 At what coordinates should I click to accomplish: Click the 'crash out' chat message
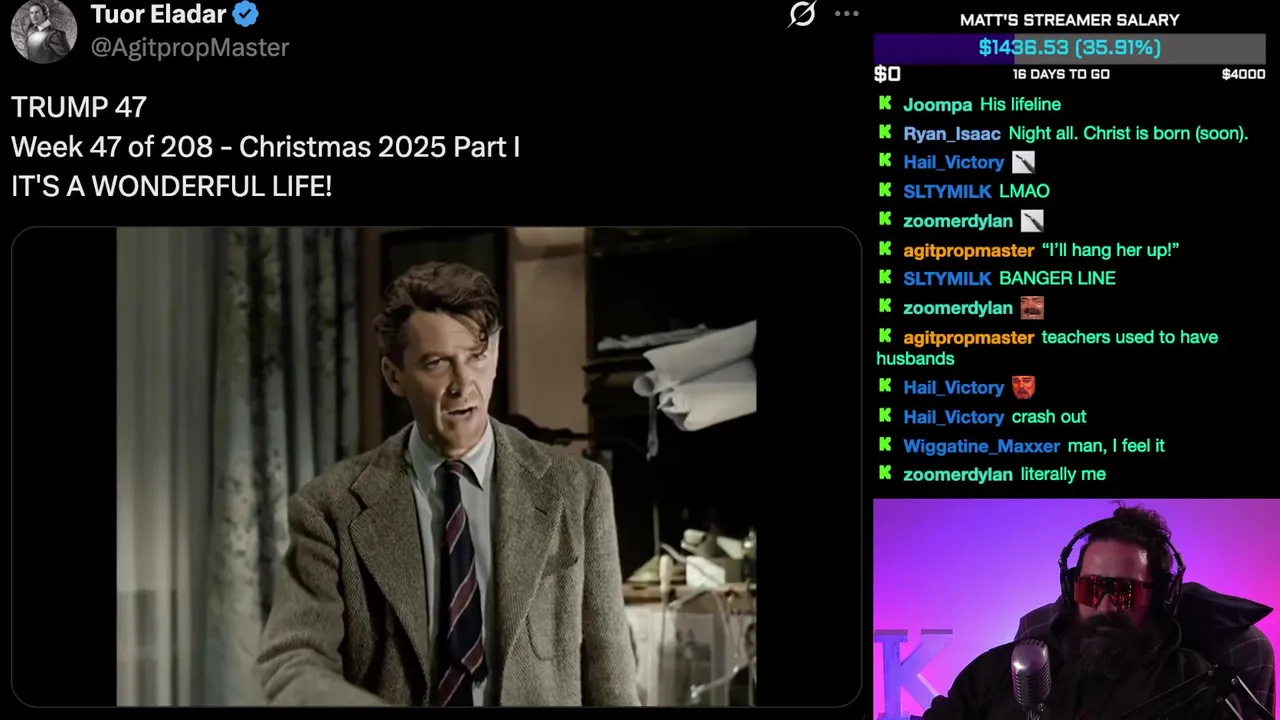[1049, 417]
